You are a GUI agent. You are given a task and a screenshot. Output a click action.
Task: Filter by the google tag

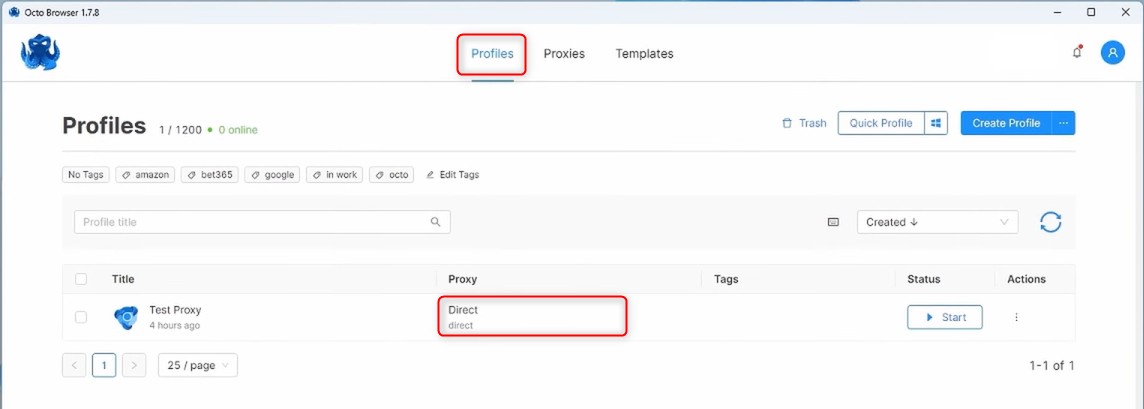(x=272, y=175)
